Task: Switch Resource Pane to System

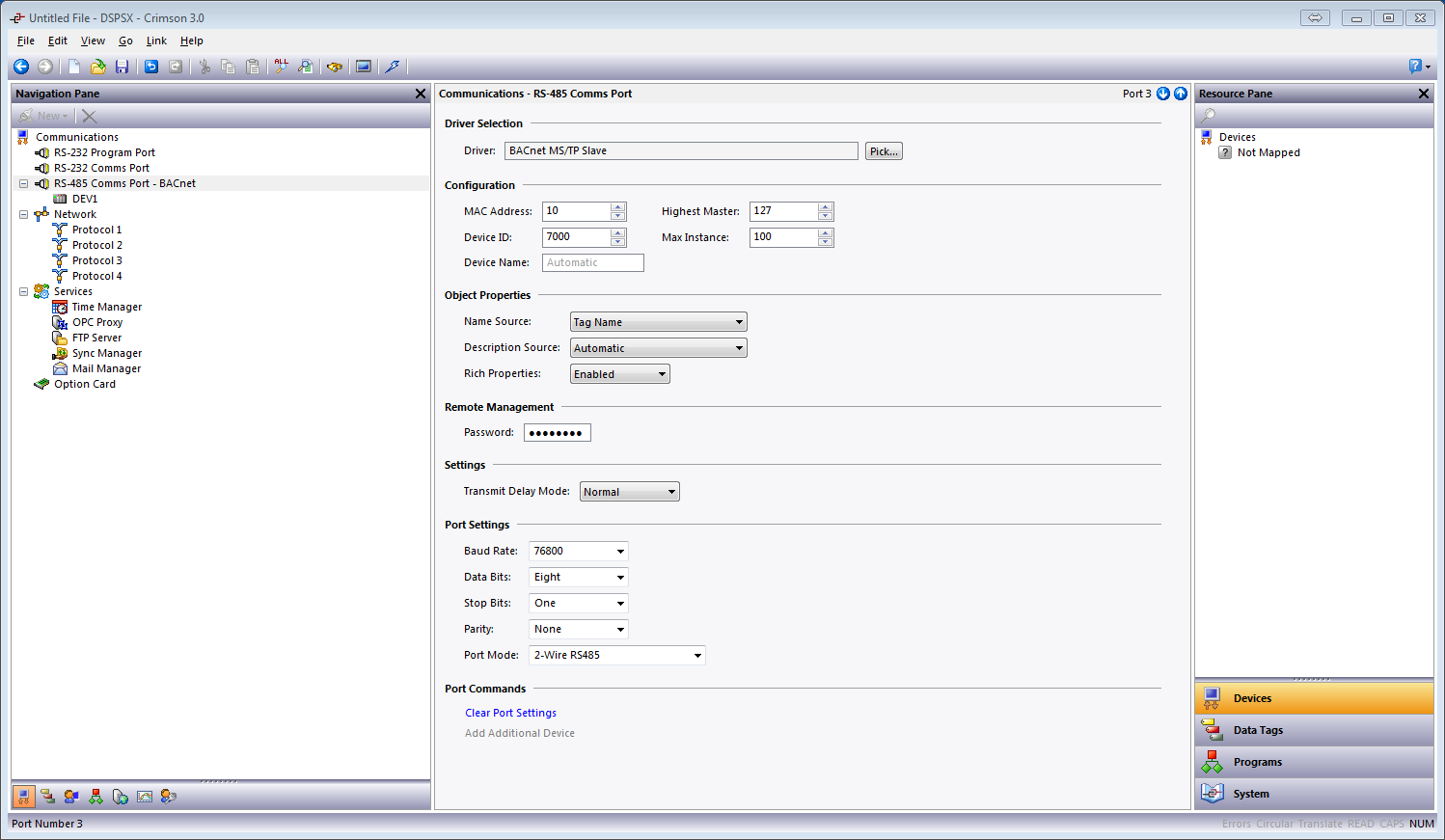Action: click(1314, 794)
